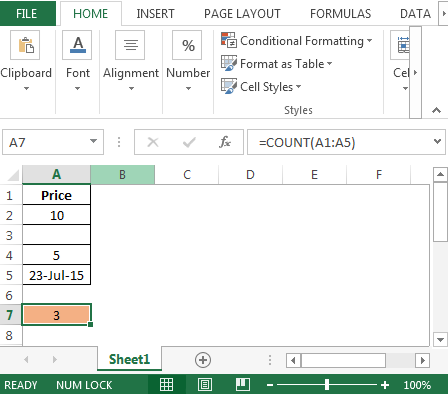
Task: Switch to the DATA tab
Action: click(415, 14)
